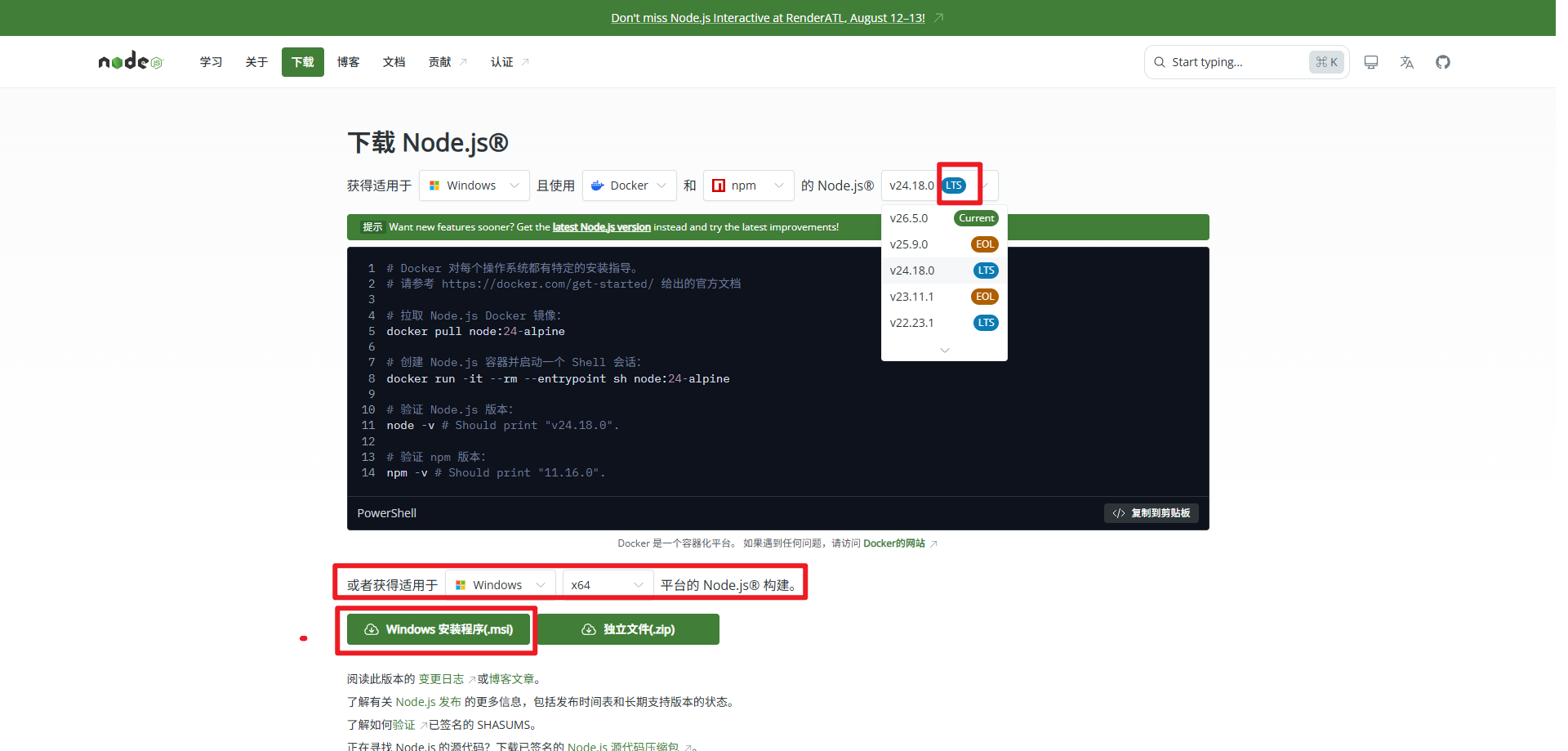Open the GitHub repository icon
Screen dimensions: 1568x751
point(1443,62)
